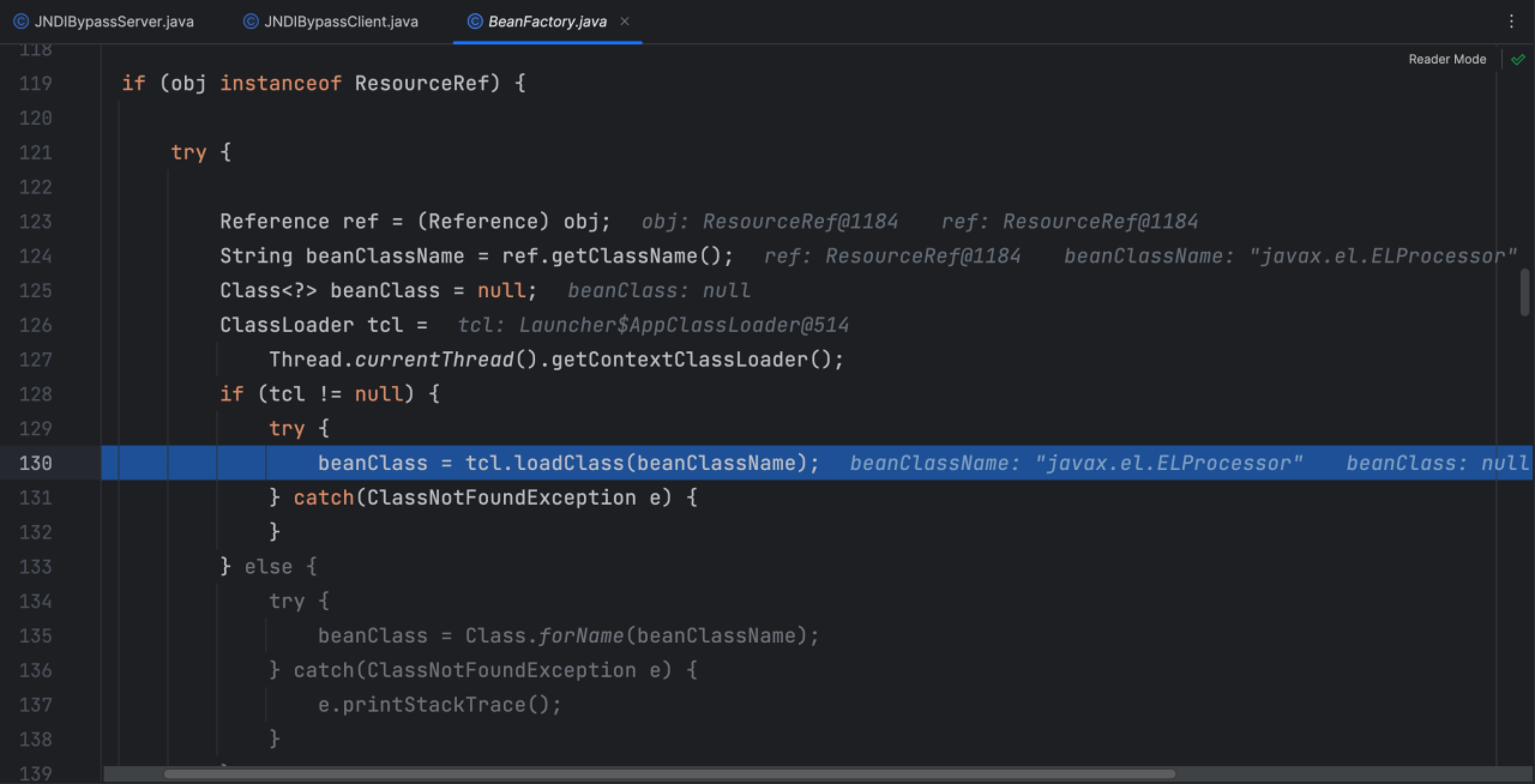Click 'tcl != null' condition on line 128
The image size is (1535, 784).
(x=336, y=394)
